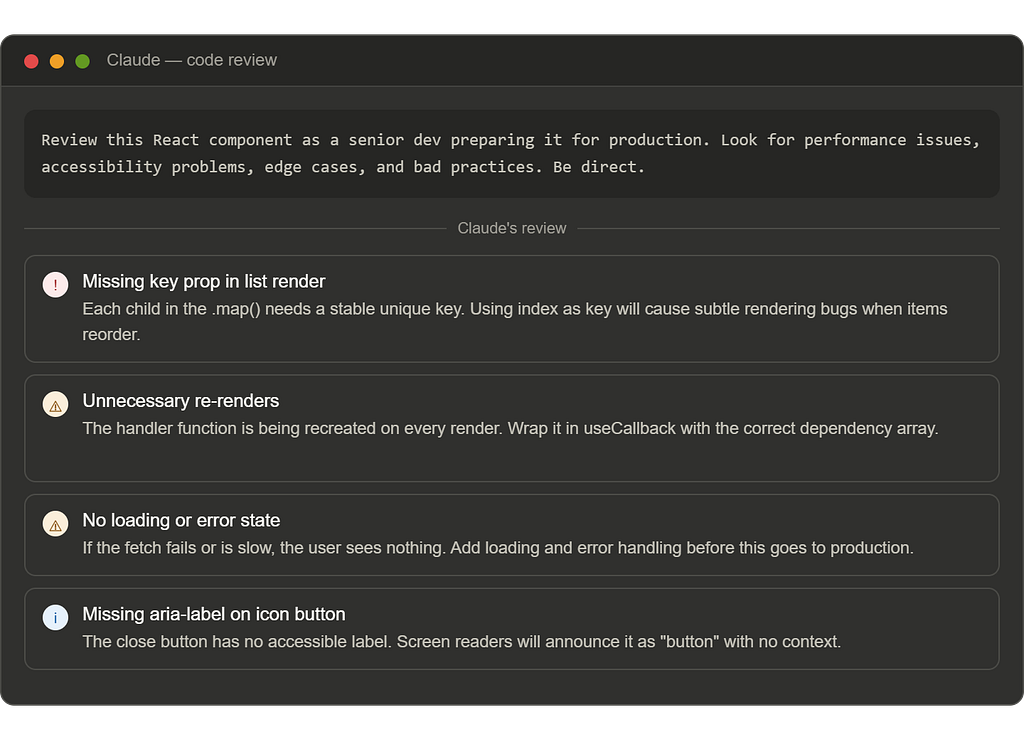Screen dimensions: 1024x740
Task: Click the red close window dot
Action: pos(31,61)
